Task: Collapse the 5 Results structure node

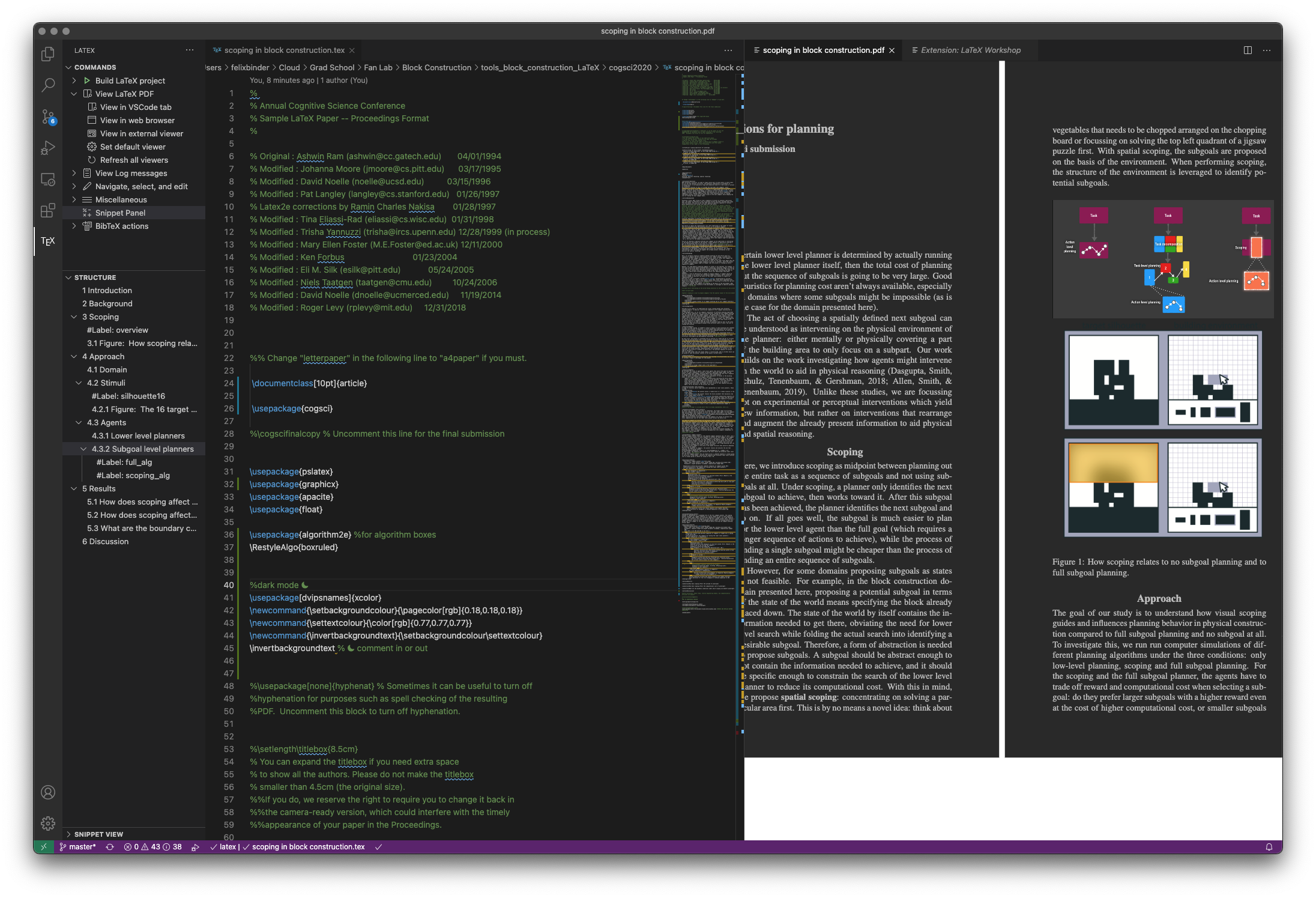Action: pyautogui.click(x=74, y=488)
